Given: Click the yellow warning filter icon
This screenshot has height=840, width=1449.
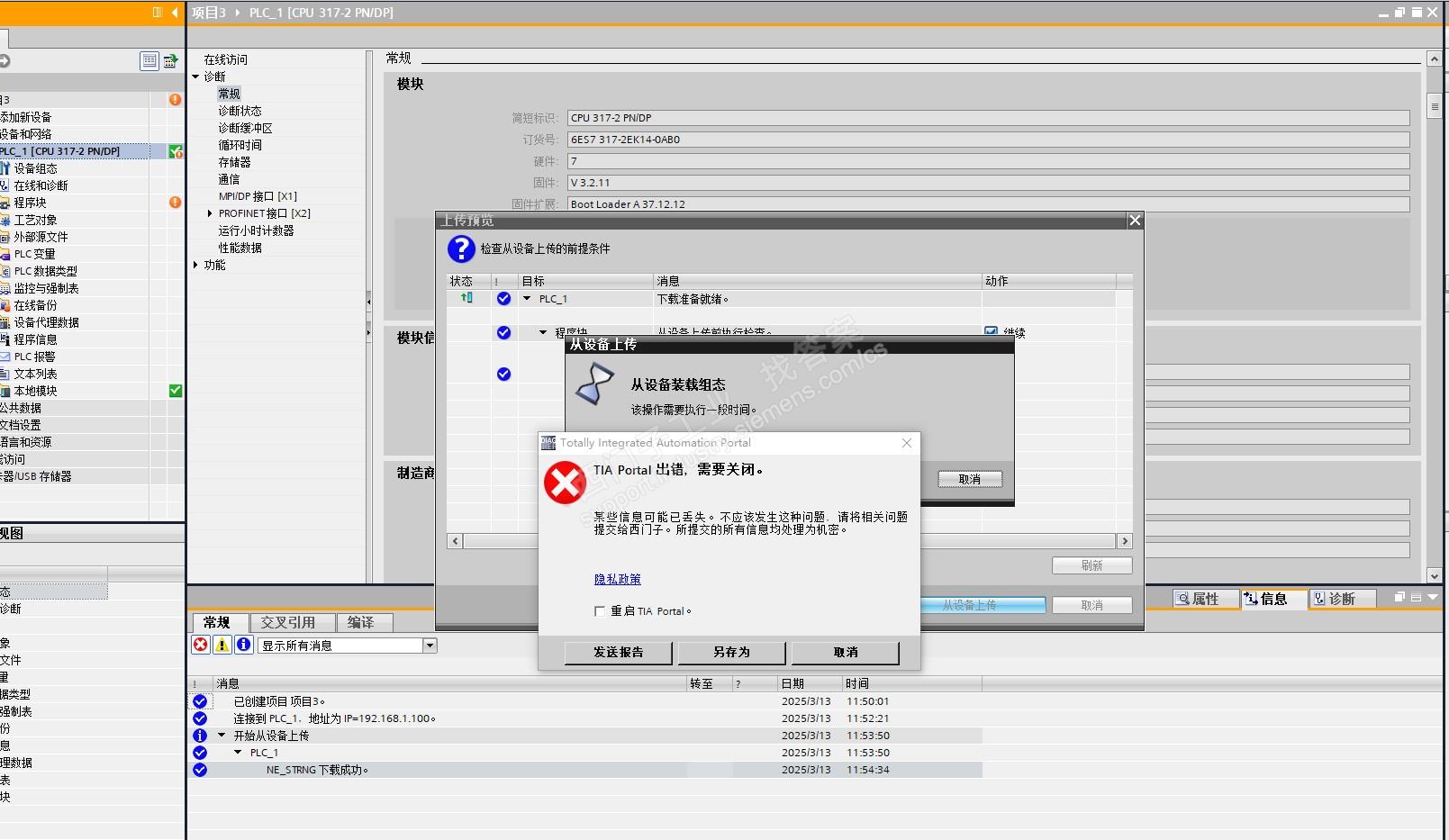Looking at the screenshot, I should (x=222, y=645).
